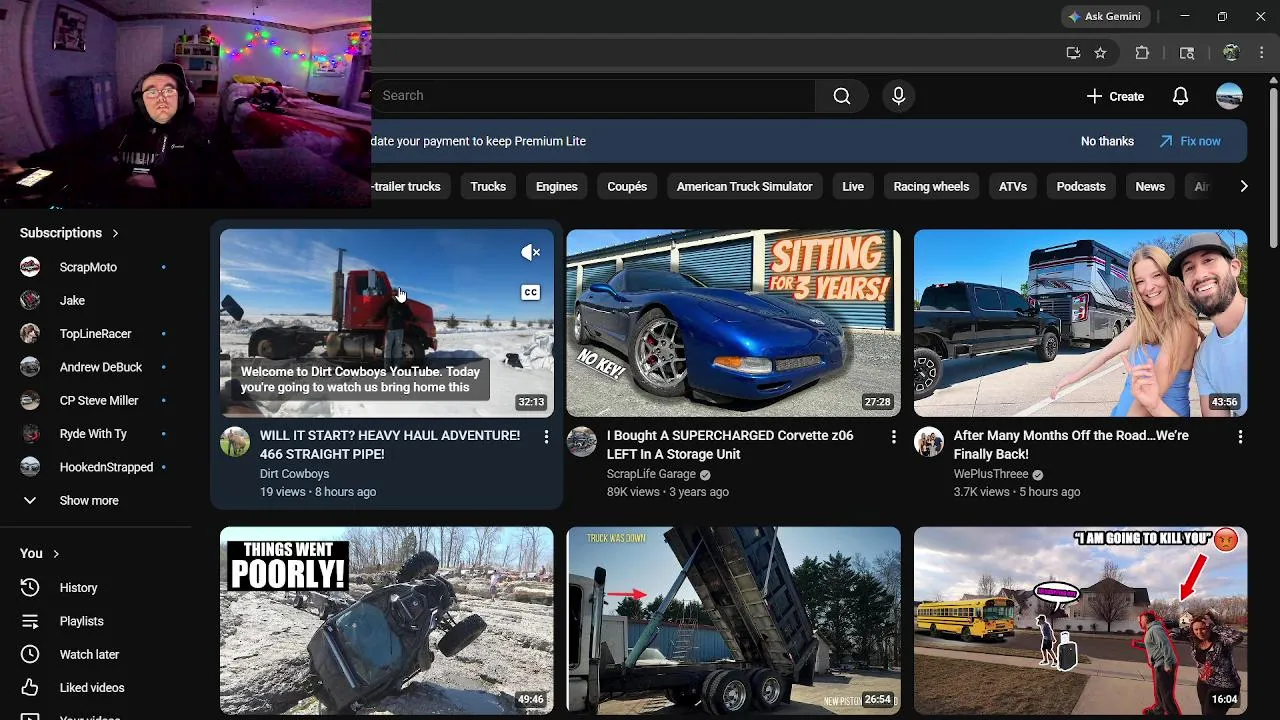
Task: Click the HookednStrapped subscription name
Action: 106,467
